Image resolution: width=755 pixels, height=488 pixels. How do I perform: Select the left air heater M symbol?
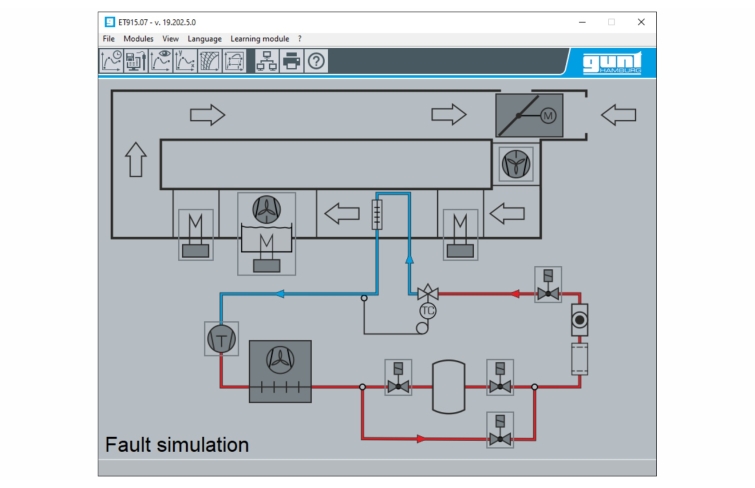tap(195, 235)
